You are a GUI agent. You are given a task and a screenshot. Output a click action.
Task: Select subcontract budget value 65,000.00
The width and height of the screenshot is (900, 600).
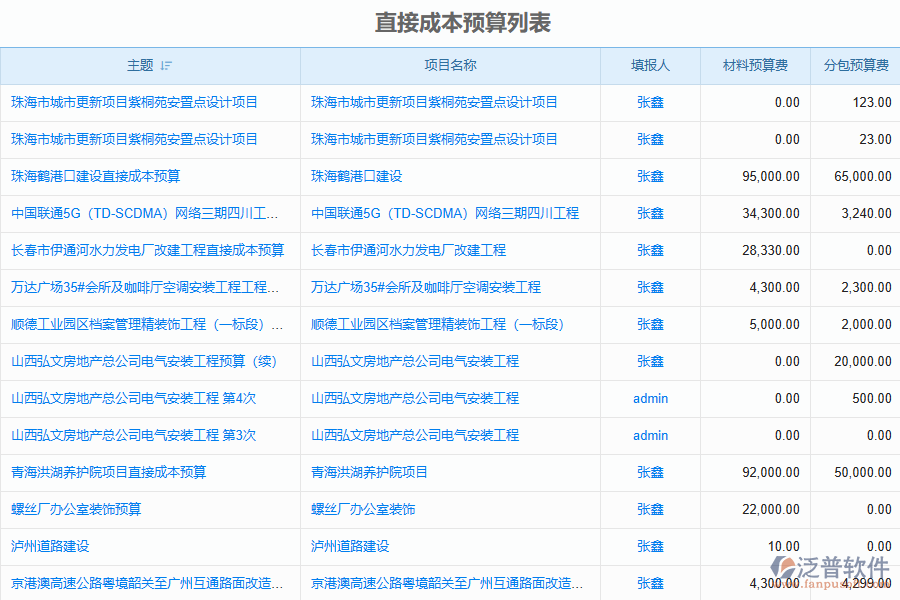863,176
